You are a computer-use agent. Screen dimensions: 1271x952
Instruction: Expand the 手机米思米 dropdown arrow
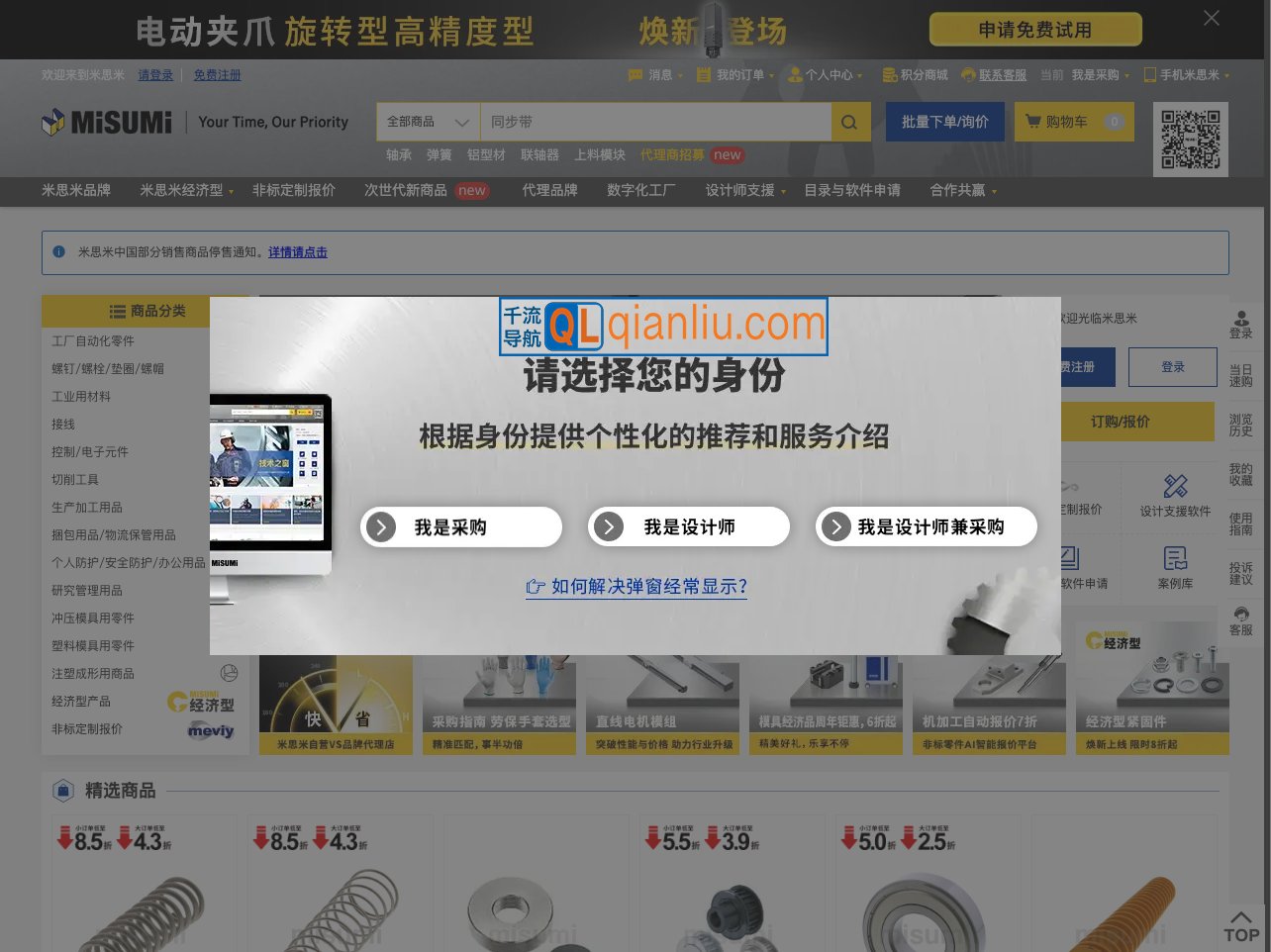pos(1226,74)
